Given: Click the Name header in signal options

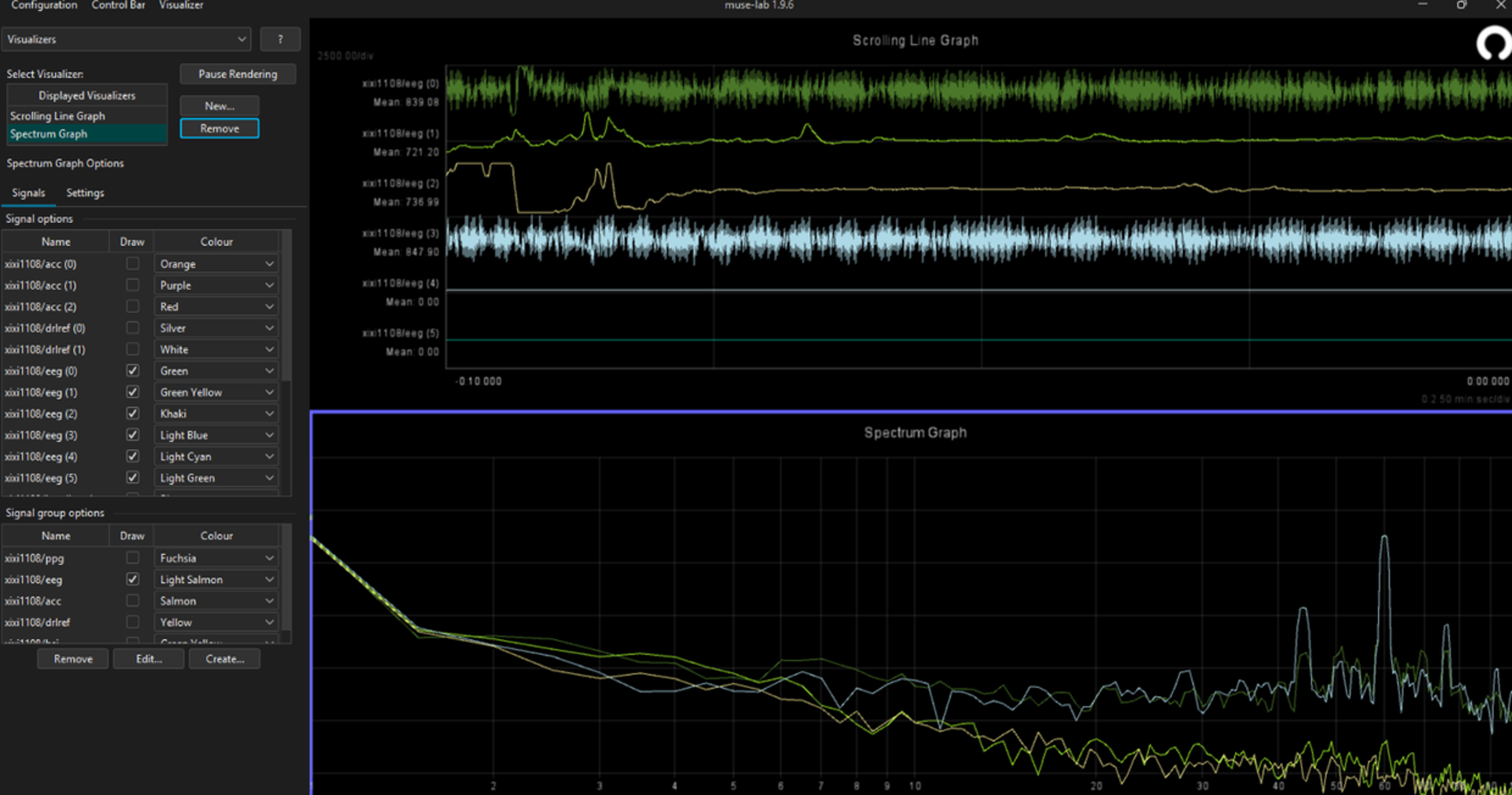Looking at the screenshot, I should (x=56, y=242).
